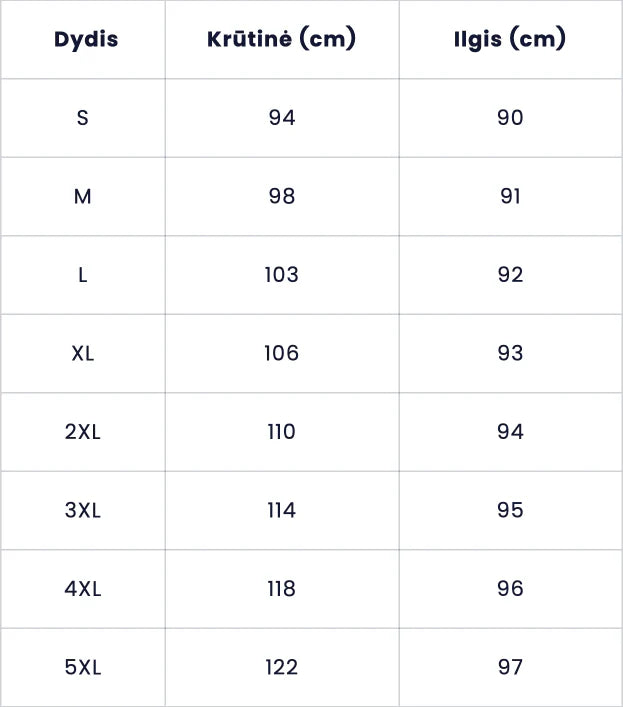Click chest value 98 for size M
Image resolution: width=623 pixels, height=707 pixels.
pos(282,197)
